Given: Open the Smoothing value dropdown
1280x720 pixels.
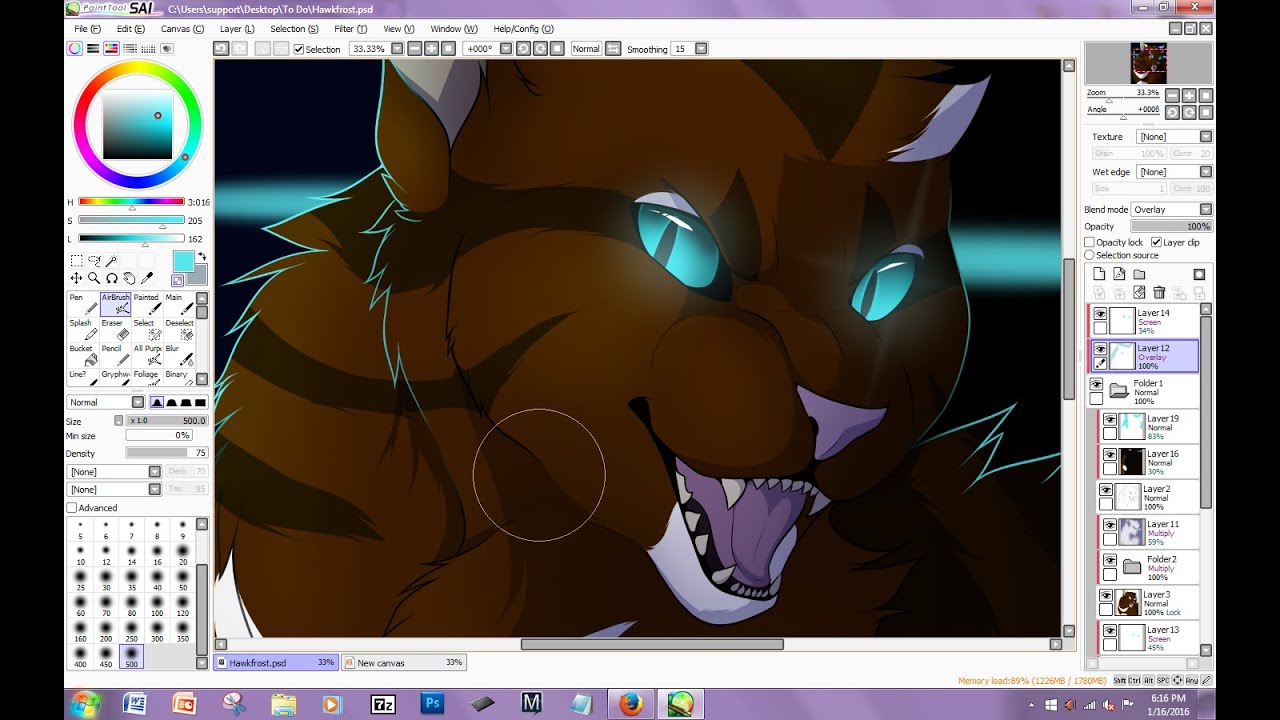Looking at the screenshot, I should click(701, 48).
